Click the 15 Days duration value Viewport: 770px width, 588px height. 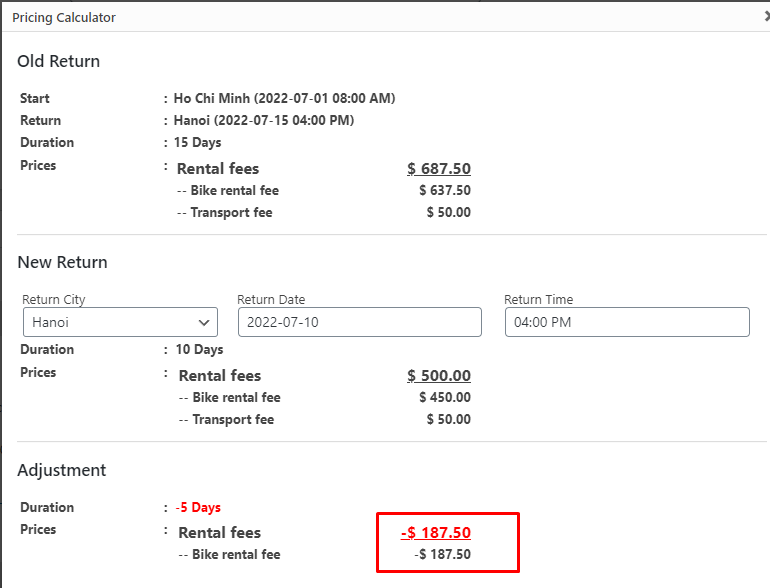click(x=197, y=142)
